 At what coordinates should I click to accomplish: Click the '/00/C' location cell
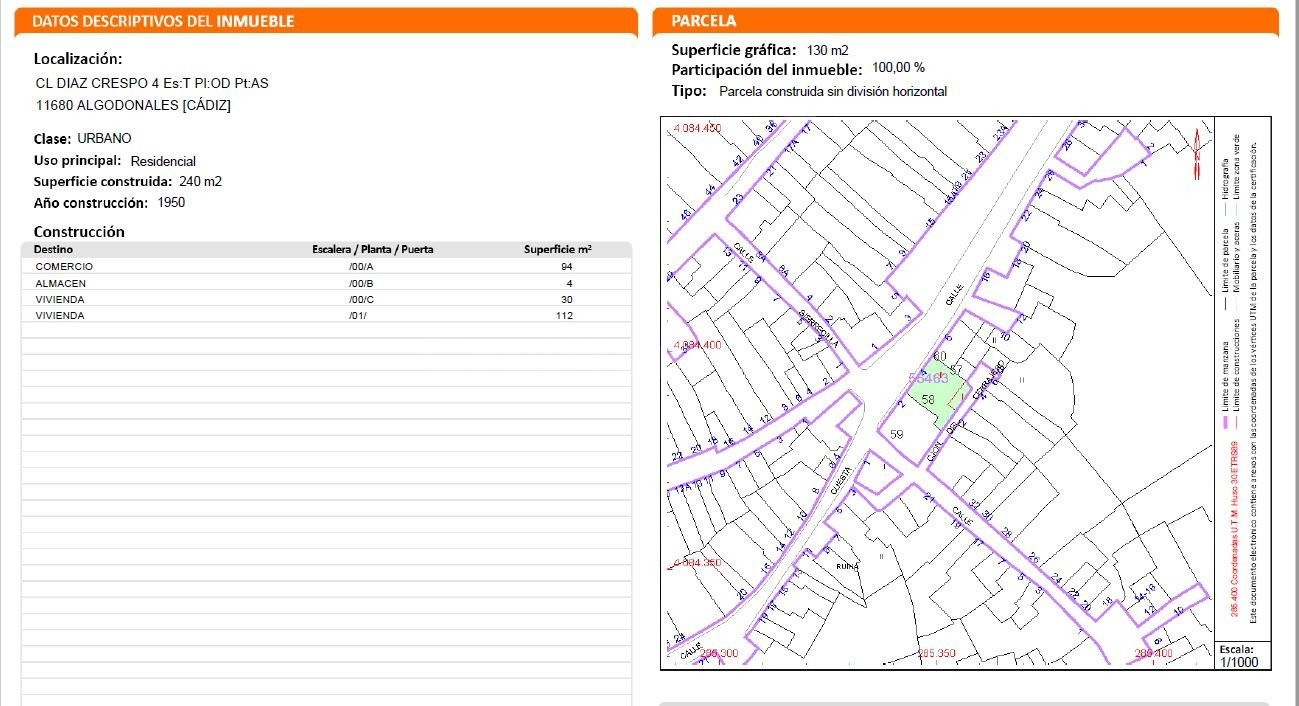(361, 299)
